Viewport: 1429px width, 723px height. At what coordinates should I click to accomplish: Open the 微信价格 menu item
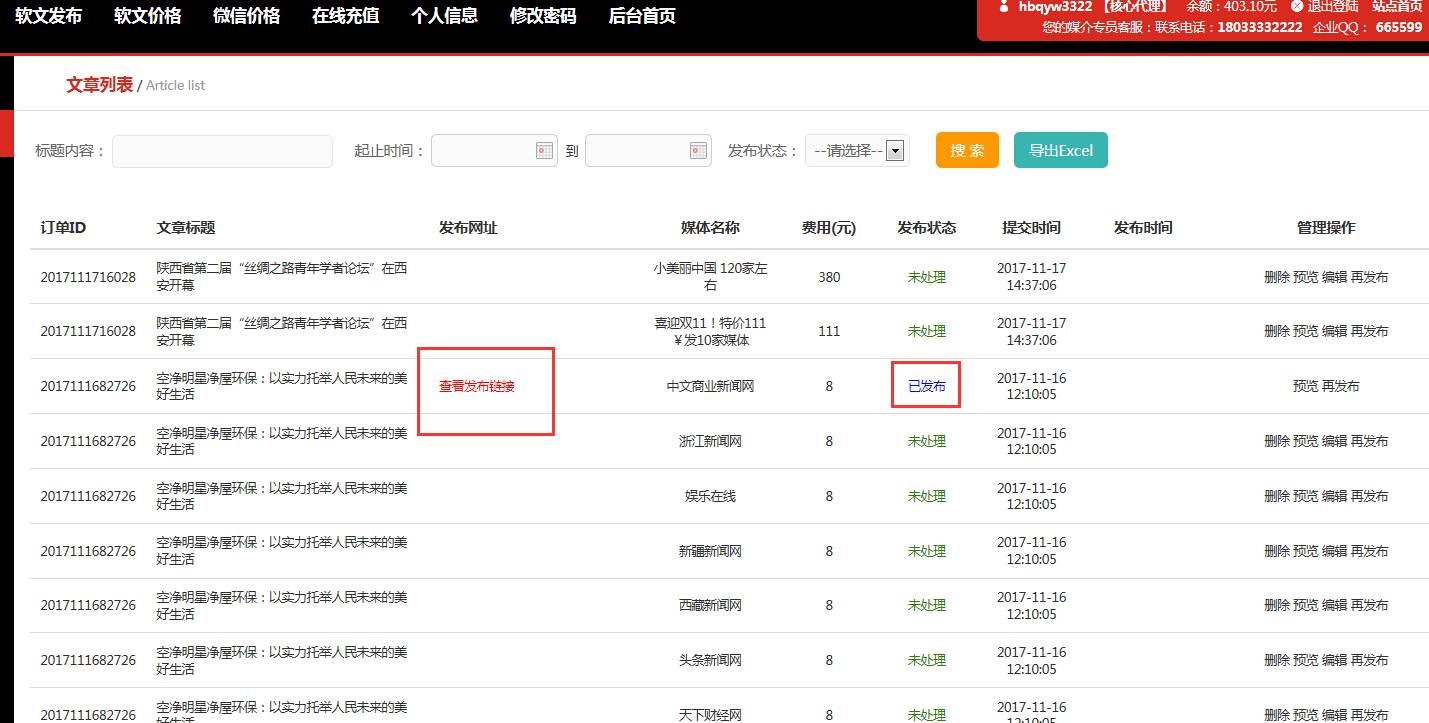[246, 15]
